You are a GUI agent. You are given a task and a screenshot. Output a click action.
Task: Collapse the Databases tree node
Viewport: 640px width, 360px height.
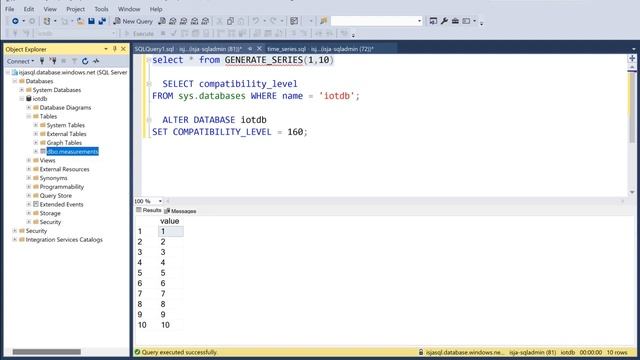tap(15, 81)
